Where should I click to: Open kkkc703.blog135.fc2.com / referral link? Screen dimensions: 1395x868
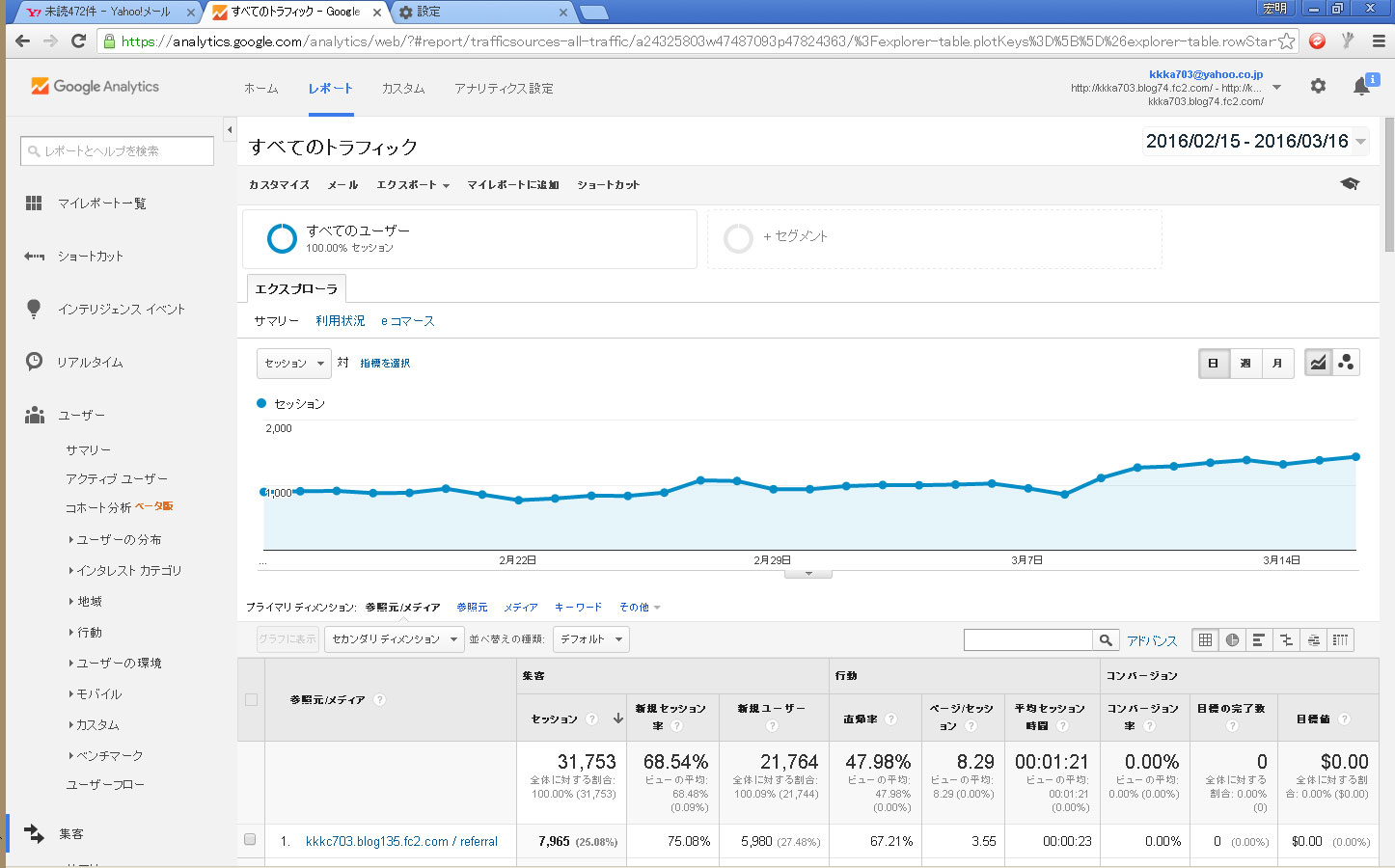[x=401, y=841]
